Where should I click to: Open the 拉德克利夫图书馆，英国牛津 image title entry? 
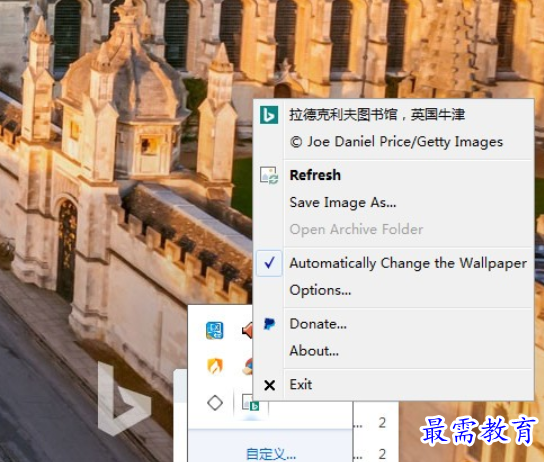click(x=377, y=114)
